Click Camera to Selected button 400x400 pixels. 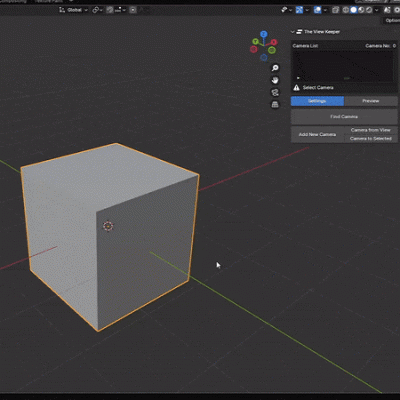pos(371,139)
